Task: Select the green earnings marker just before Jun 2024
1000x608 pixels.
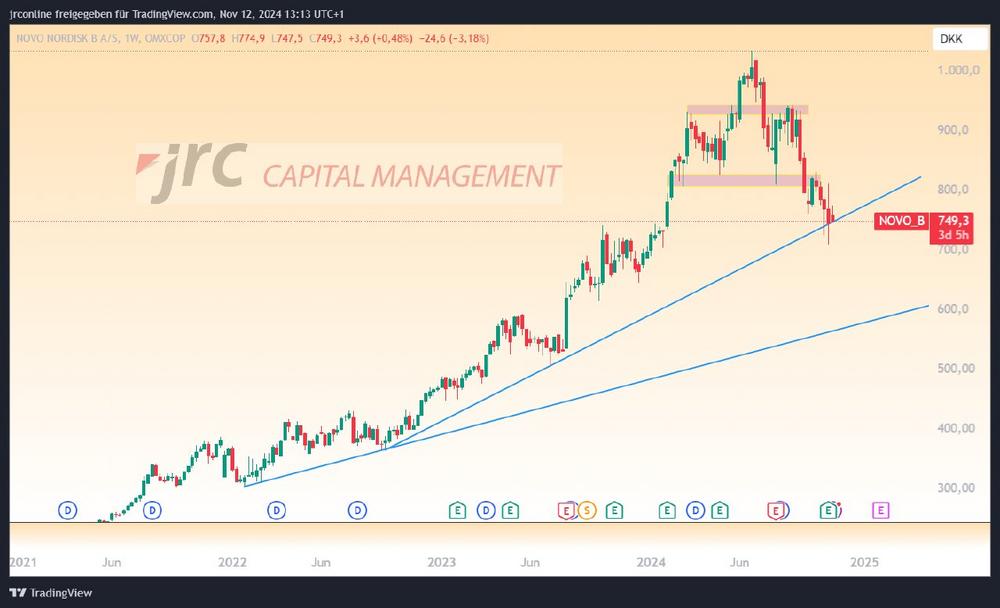Action: [719, 510]
